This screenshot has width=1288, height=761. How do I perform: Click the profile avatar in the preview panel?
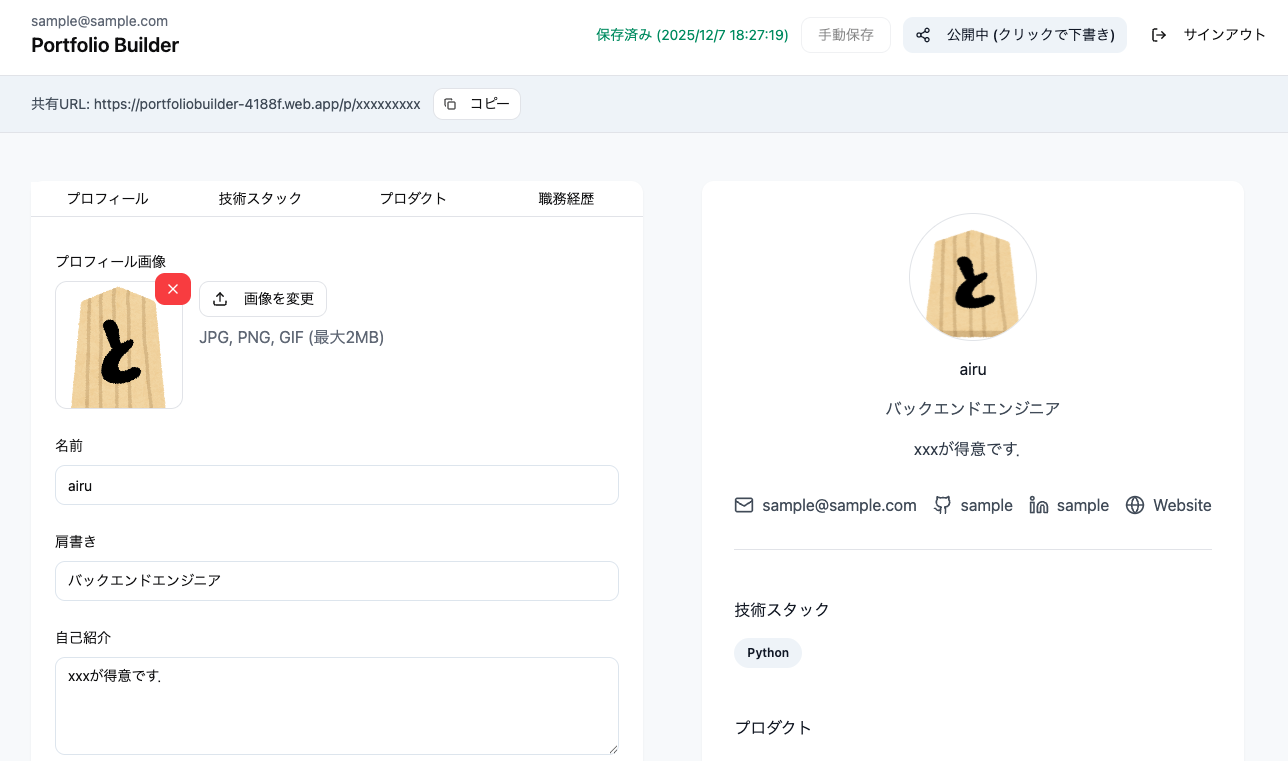972,276
